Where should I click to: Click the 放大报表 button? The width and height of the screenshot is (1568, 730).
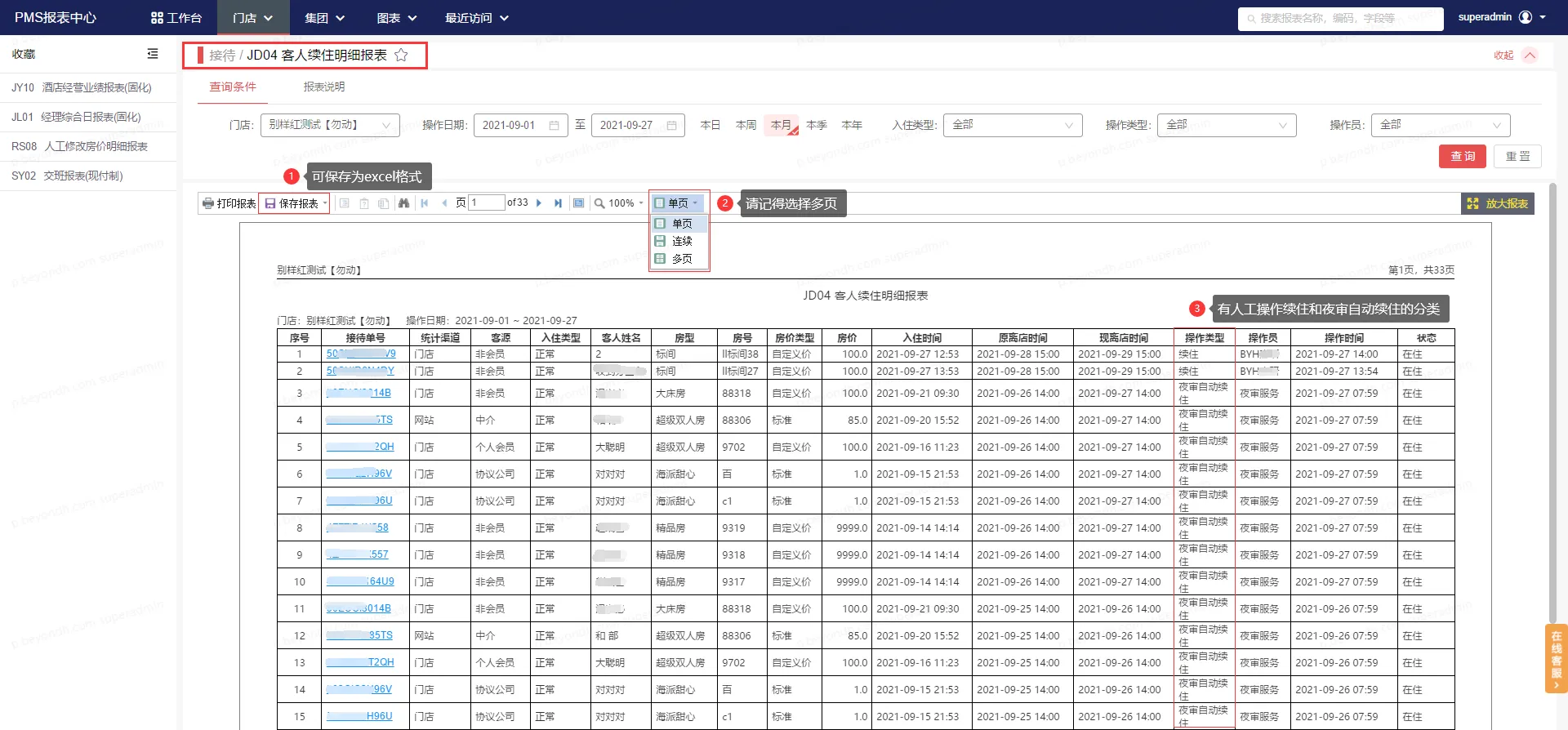click(x=1498, y=203)
